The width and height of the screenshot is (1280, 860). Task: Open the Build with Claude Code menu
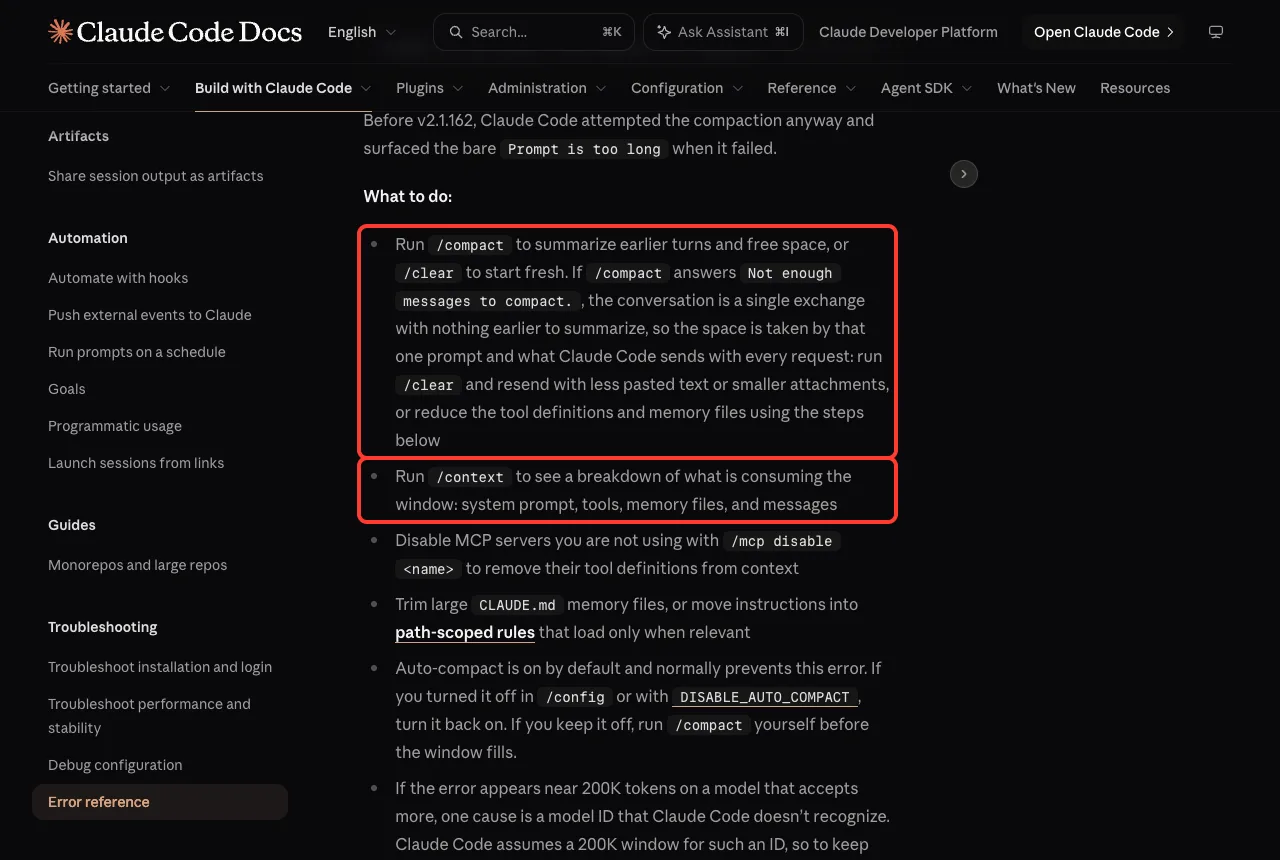(283, 88)
